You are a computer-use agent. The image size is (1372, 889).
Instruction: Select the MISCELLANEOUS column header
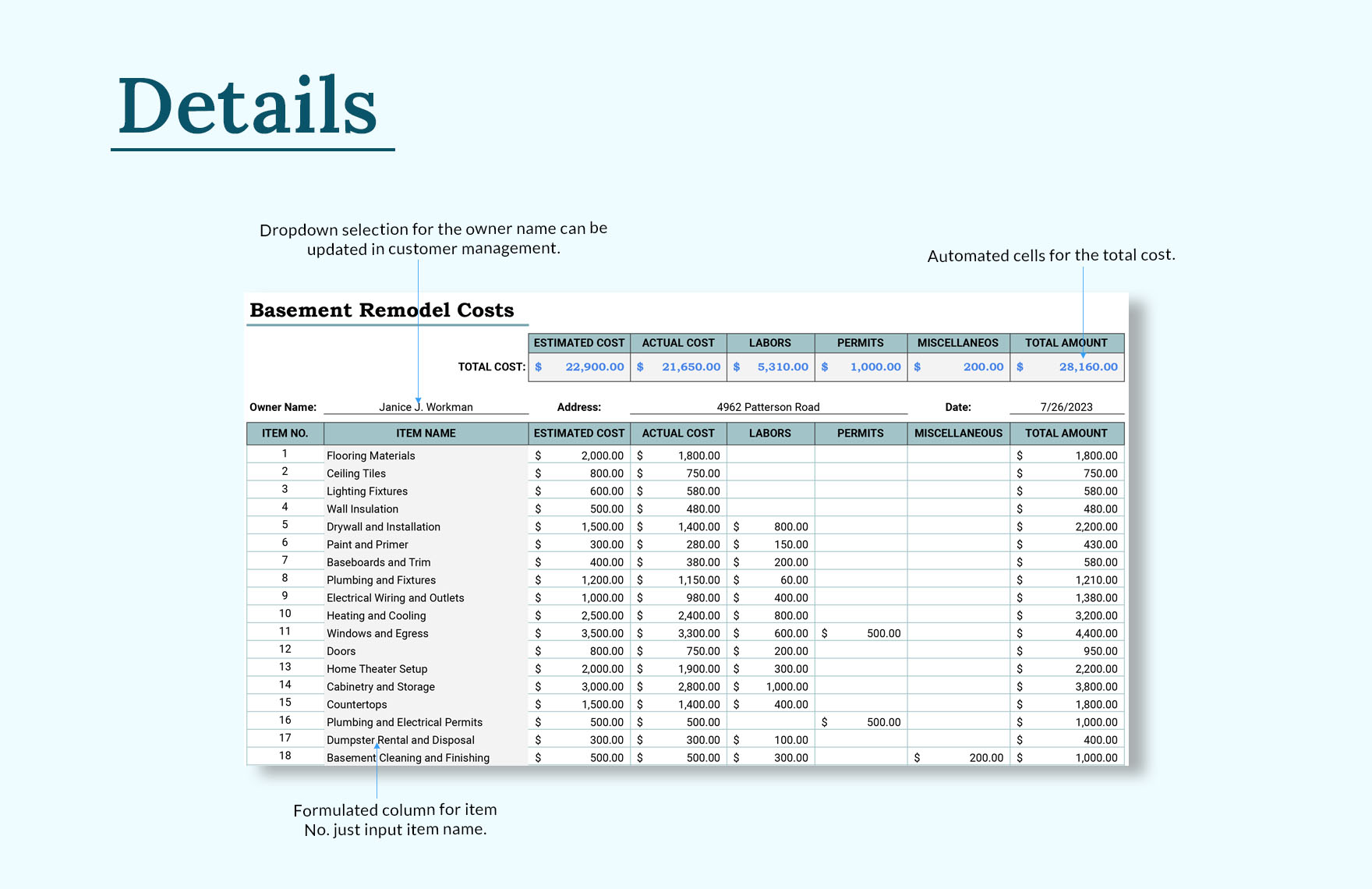click(x=958, y=433)
